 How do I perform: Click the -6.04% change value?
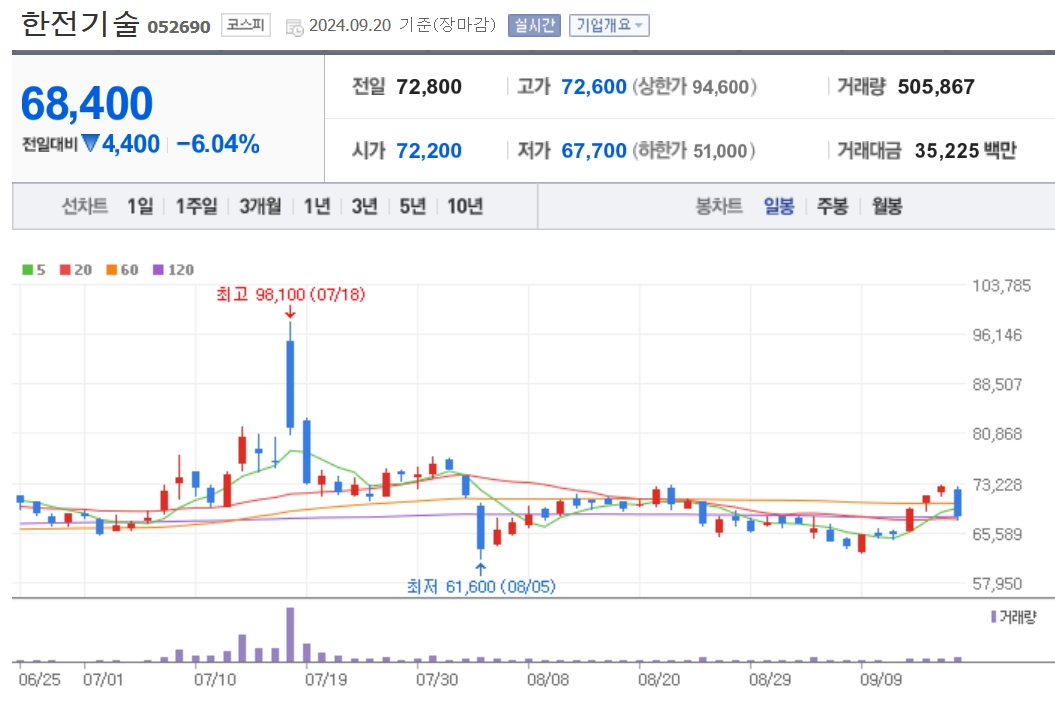click(x=218, y=144)
